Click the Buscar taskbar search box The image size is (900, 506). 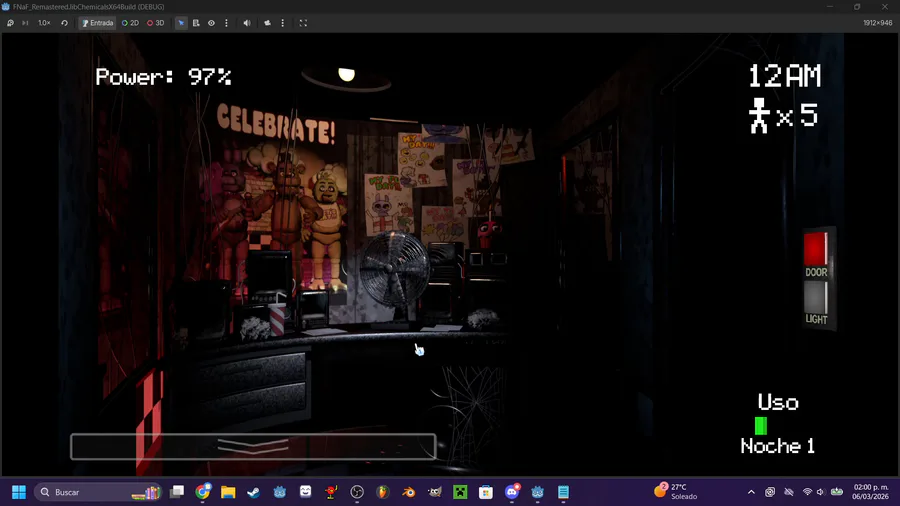pos(98,492)
